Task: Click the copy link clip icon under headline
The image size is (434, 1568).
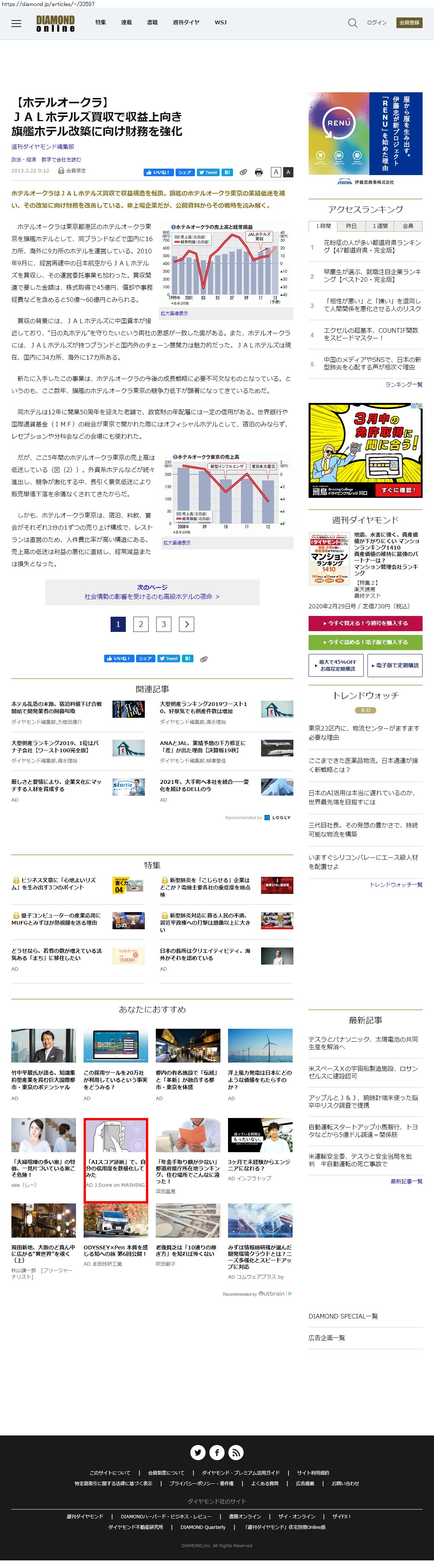Action: click(x=243, y=172)
